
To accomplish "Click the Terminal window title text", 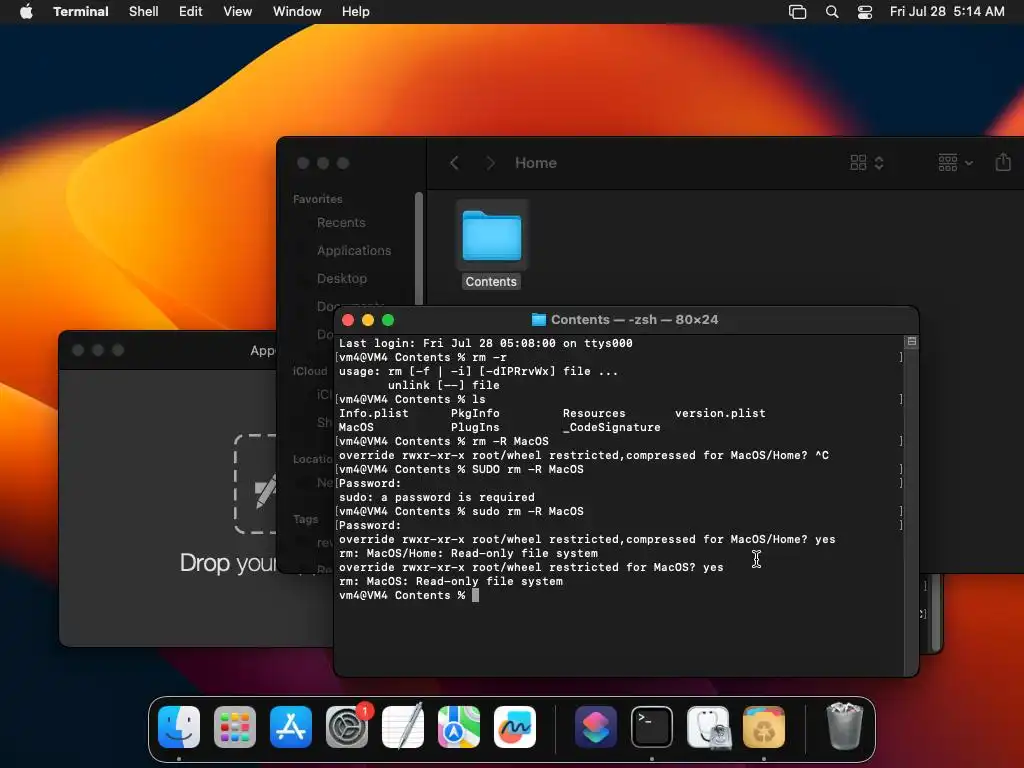I will click(634, 319).
